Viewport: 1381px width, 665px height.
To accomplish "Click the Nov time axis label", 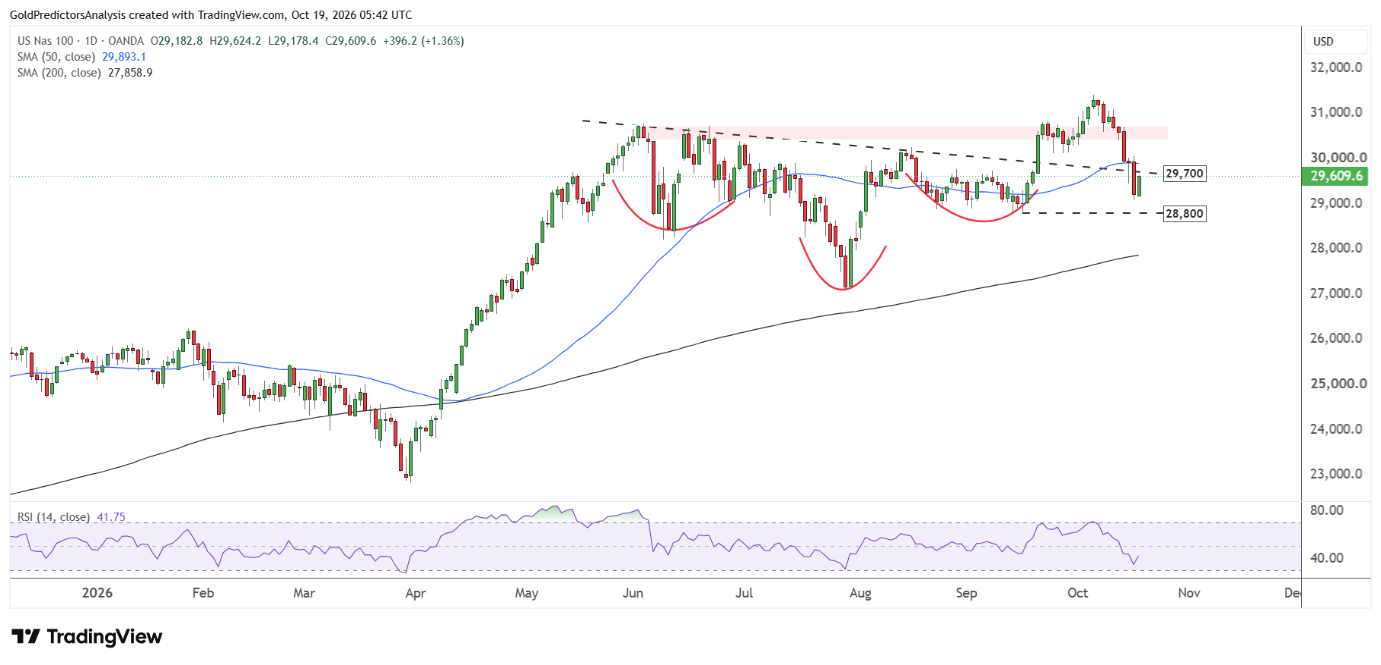I will click(x=1189, y=593).
